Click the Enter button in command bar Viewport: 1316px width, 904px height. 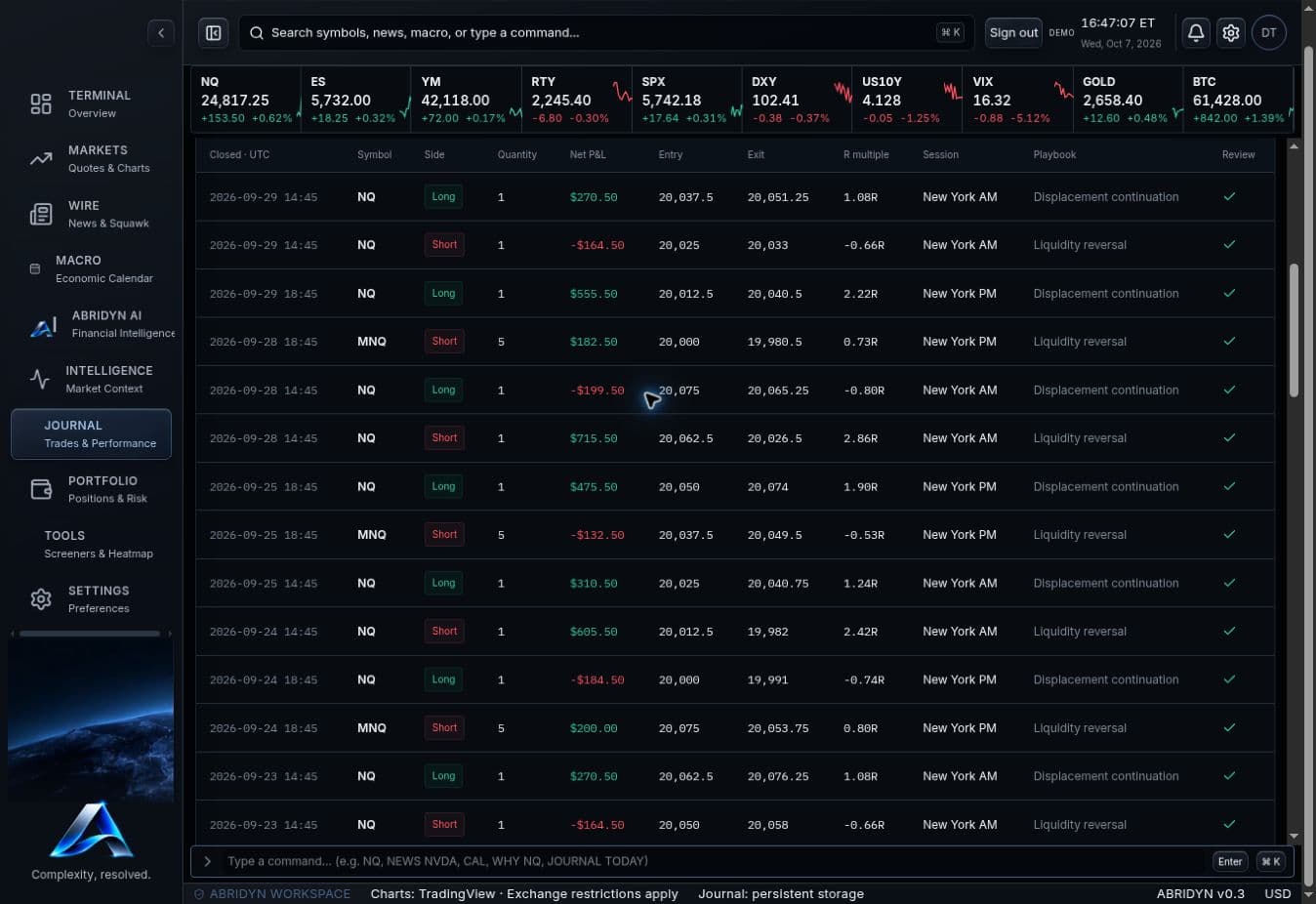coord(1230,861)
